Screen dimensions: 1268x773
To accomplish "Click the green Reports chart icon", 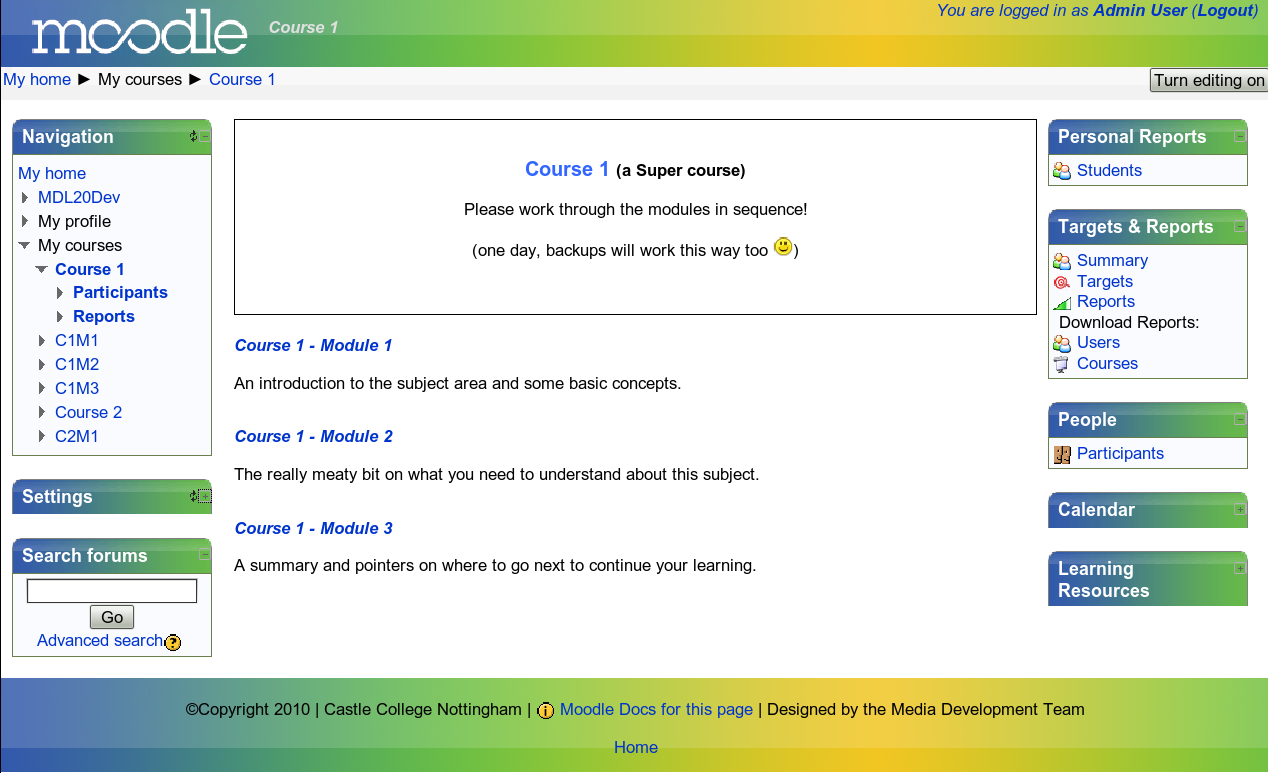I will tap(1063, 302).
